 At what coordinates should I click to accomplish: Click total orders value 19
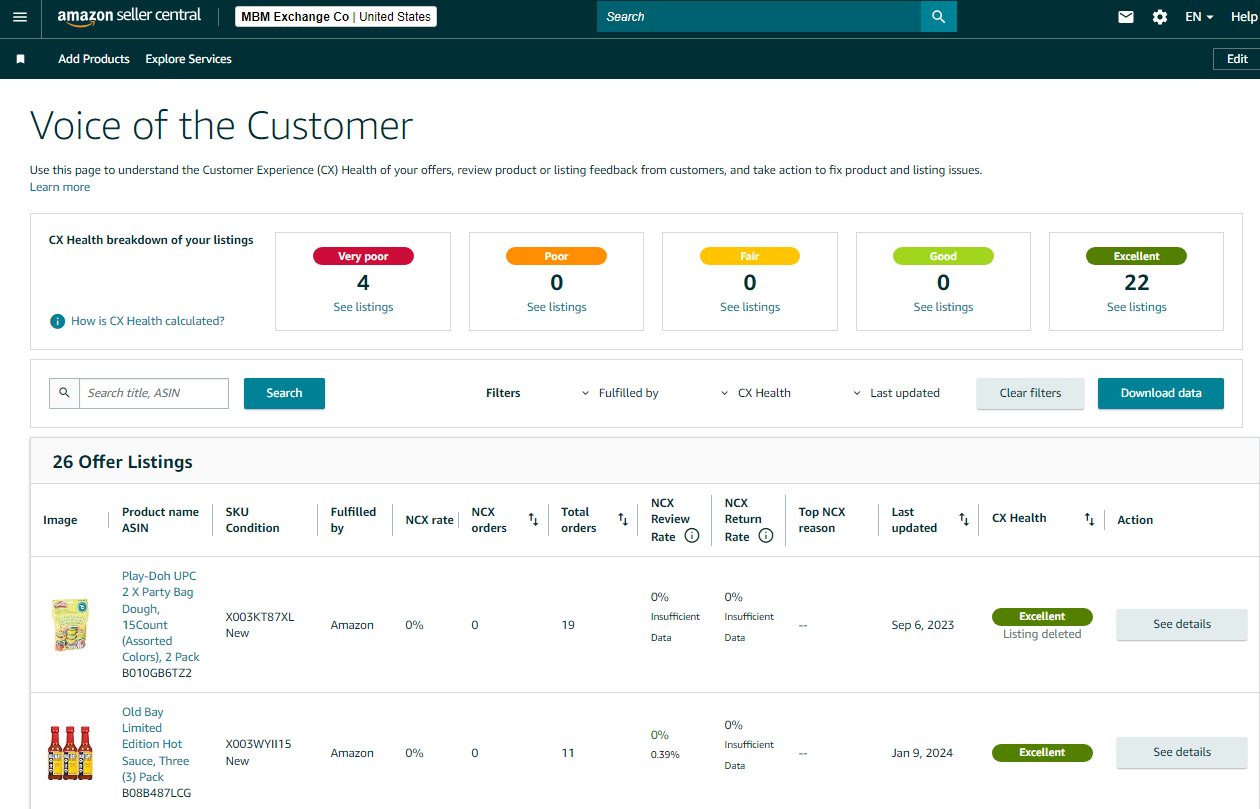568,625
